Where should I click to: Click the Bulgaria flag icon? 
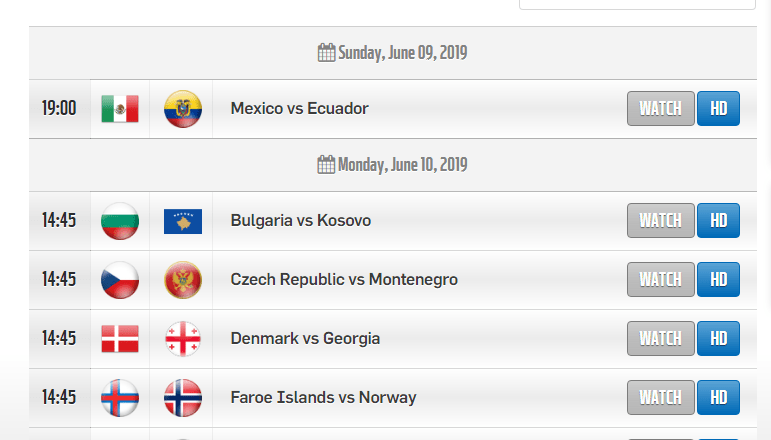120,221
